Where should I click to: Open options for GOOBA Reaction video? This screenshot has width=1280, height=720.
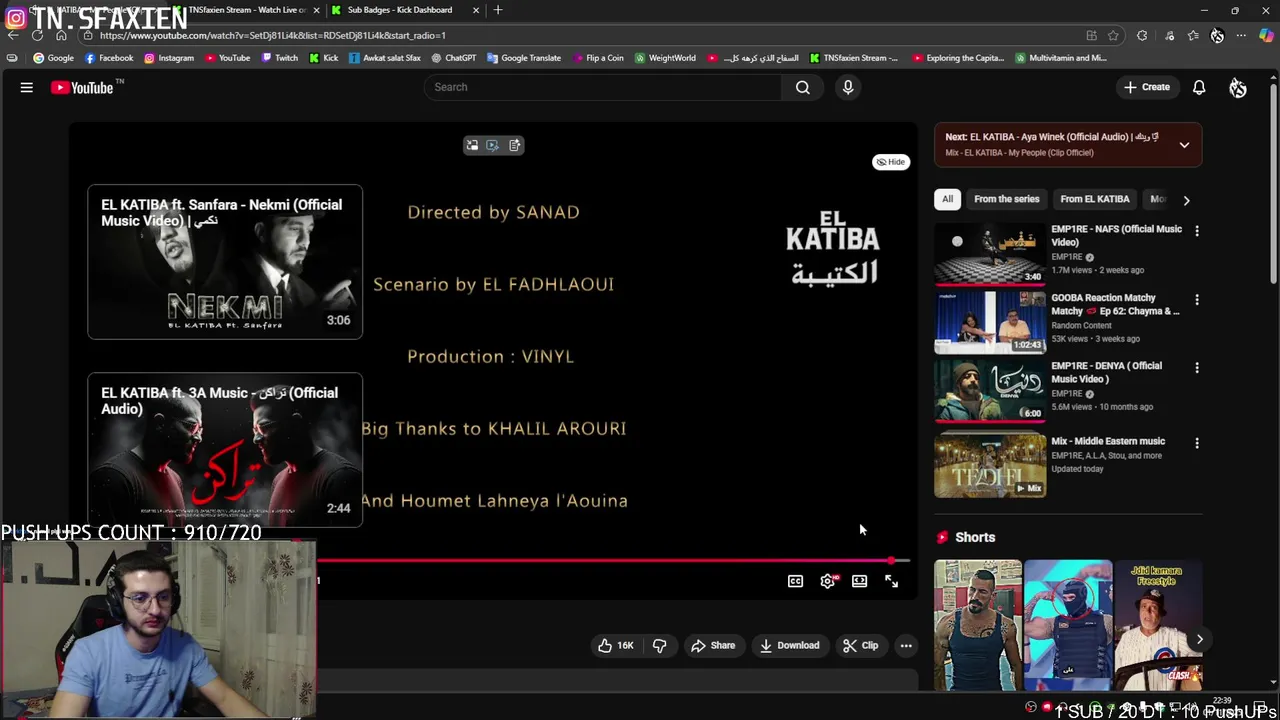[1197, 300]
